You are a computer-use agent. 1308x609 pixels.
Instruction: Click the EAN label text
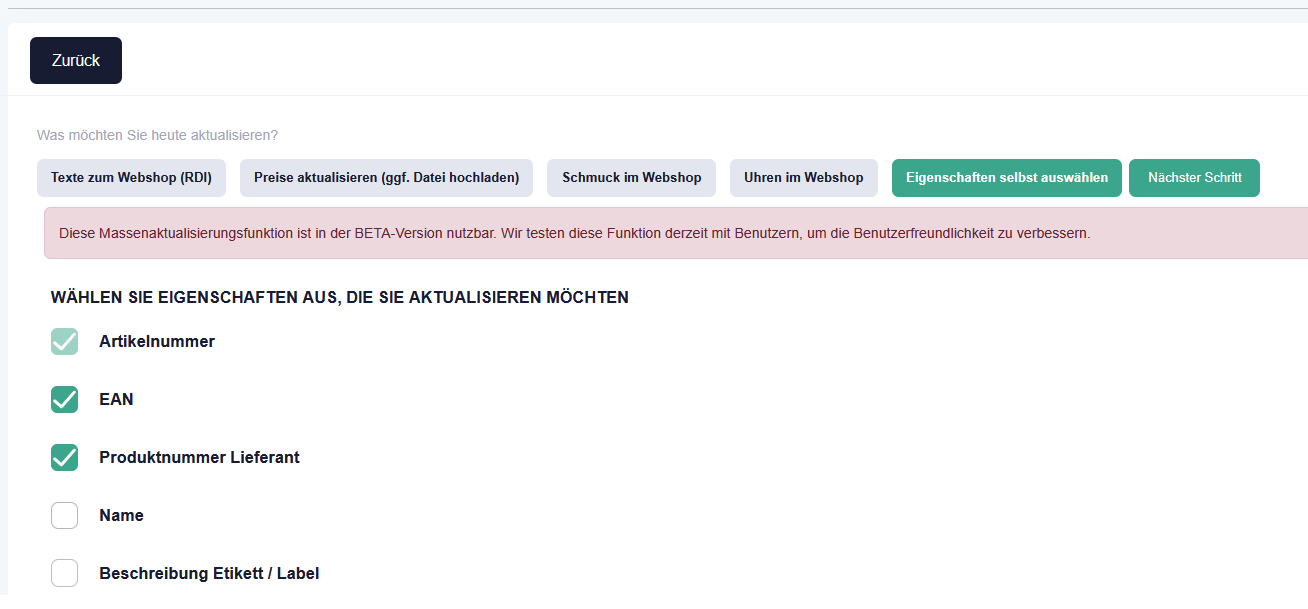pyautogui.click(x=116, y=400)
